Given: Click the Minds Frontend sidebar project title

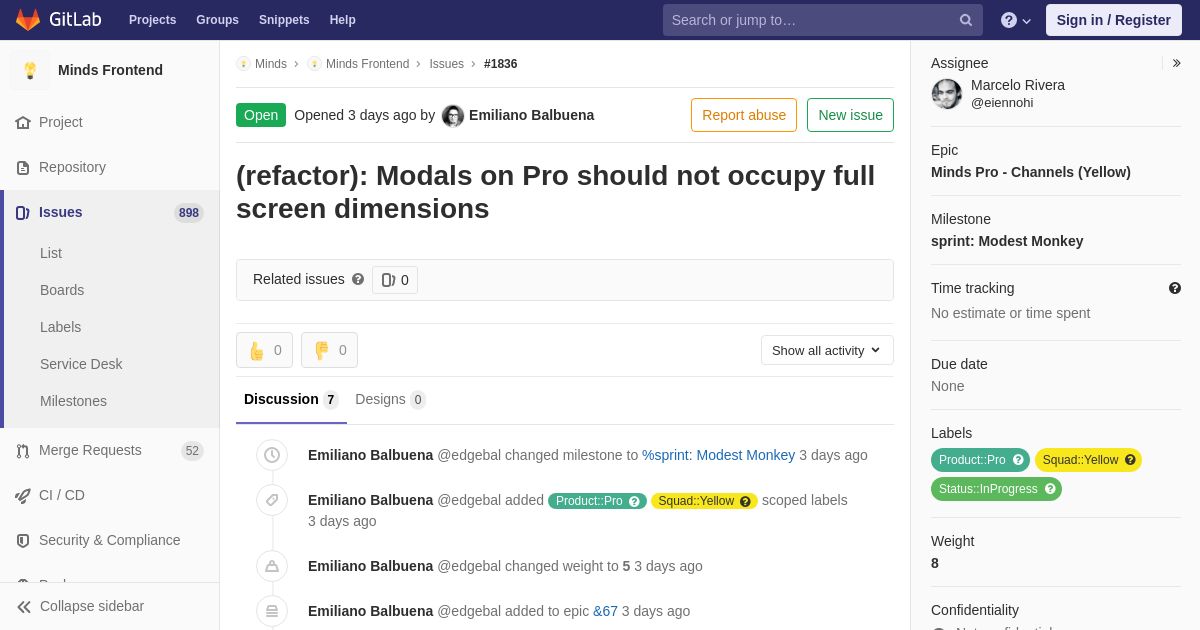Looking at the screenshot, I should point(110,70).
